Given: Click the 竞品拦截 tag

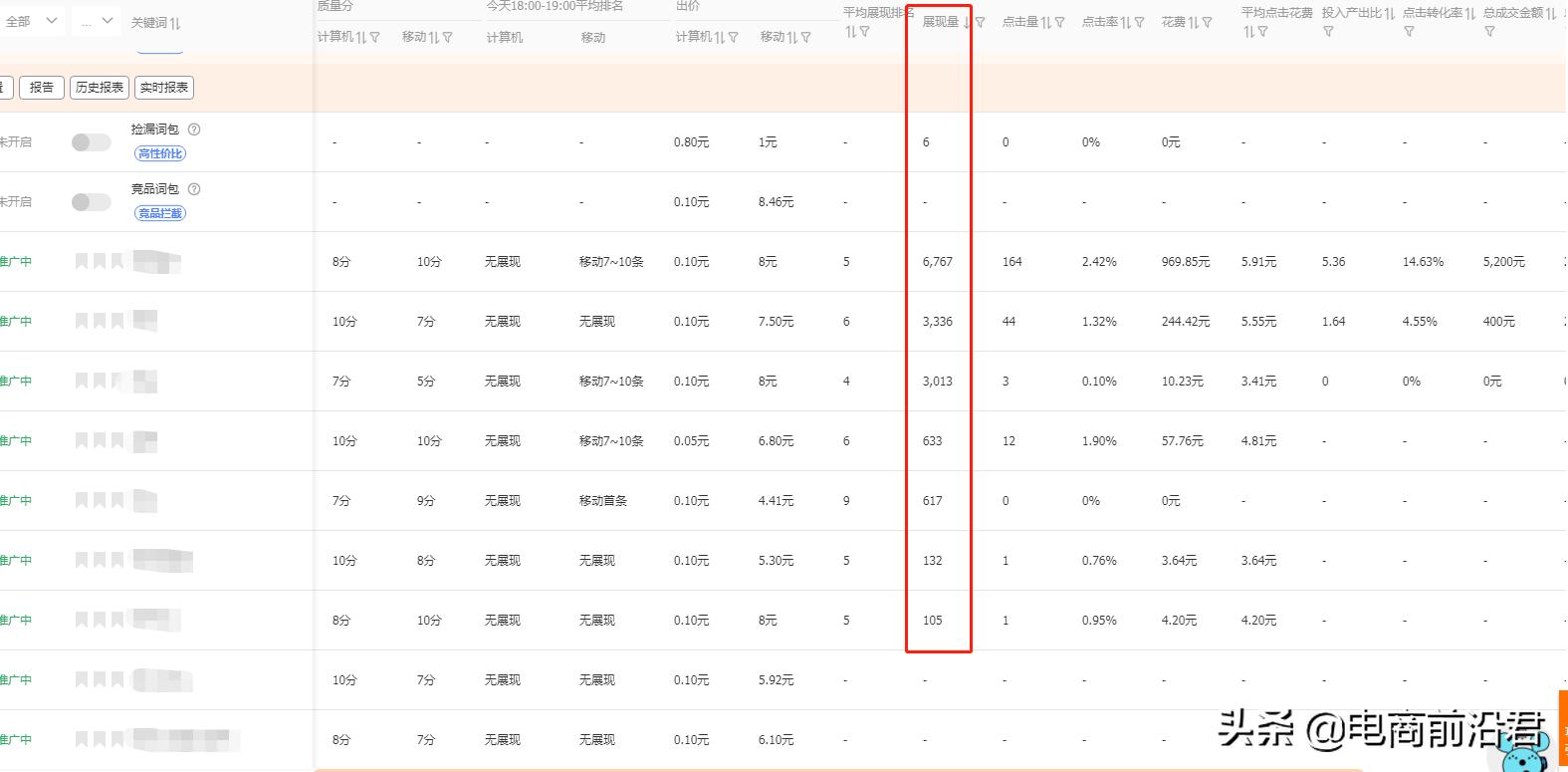Looking at the screenshot, I should click(160, 213).
